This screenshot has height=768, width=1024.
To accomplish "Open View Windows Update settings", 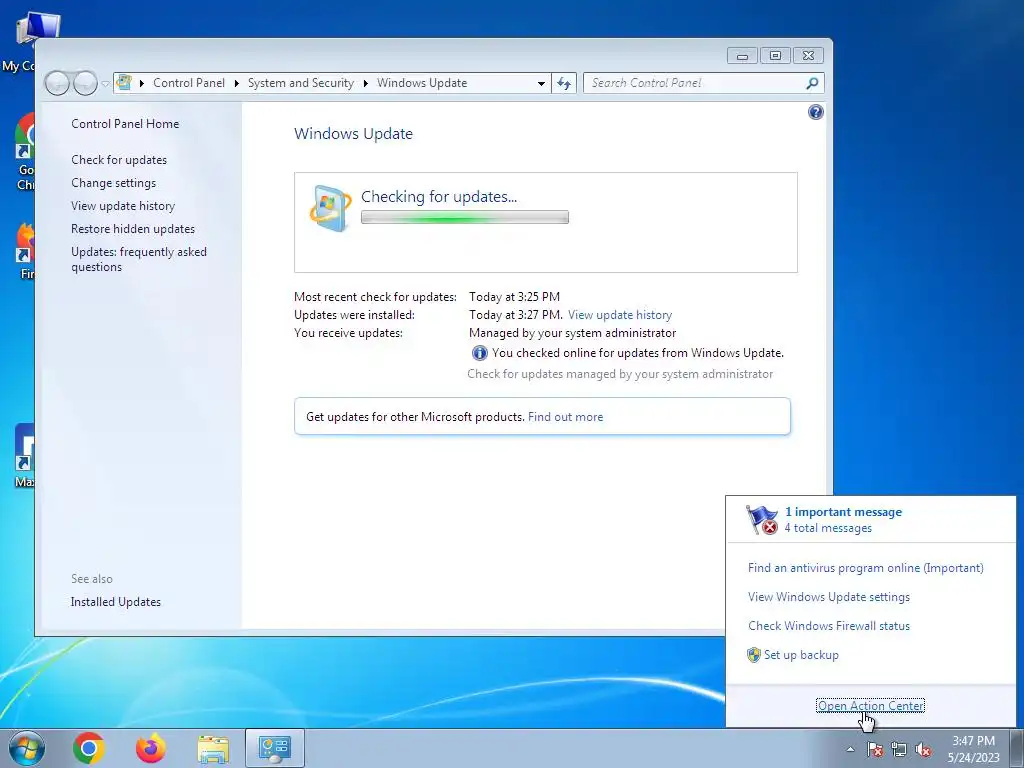I will tap(829, 597).
